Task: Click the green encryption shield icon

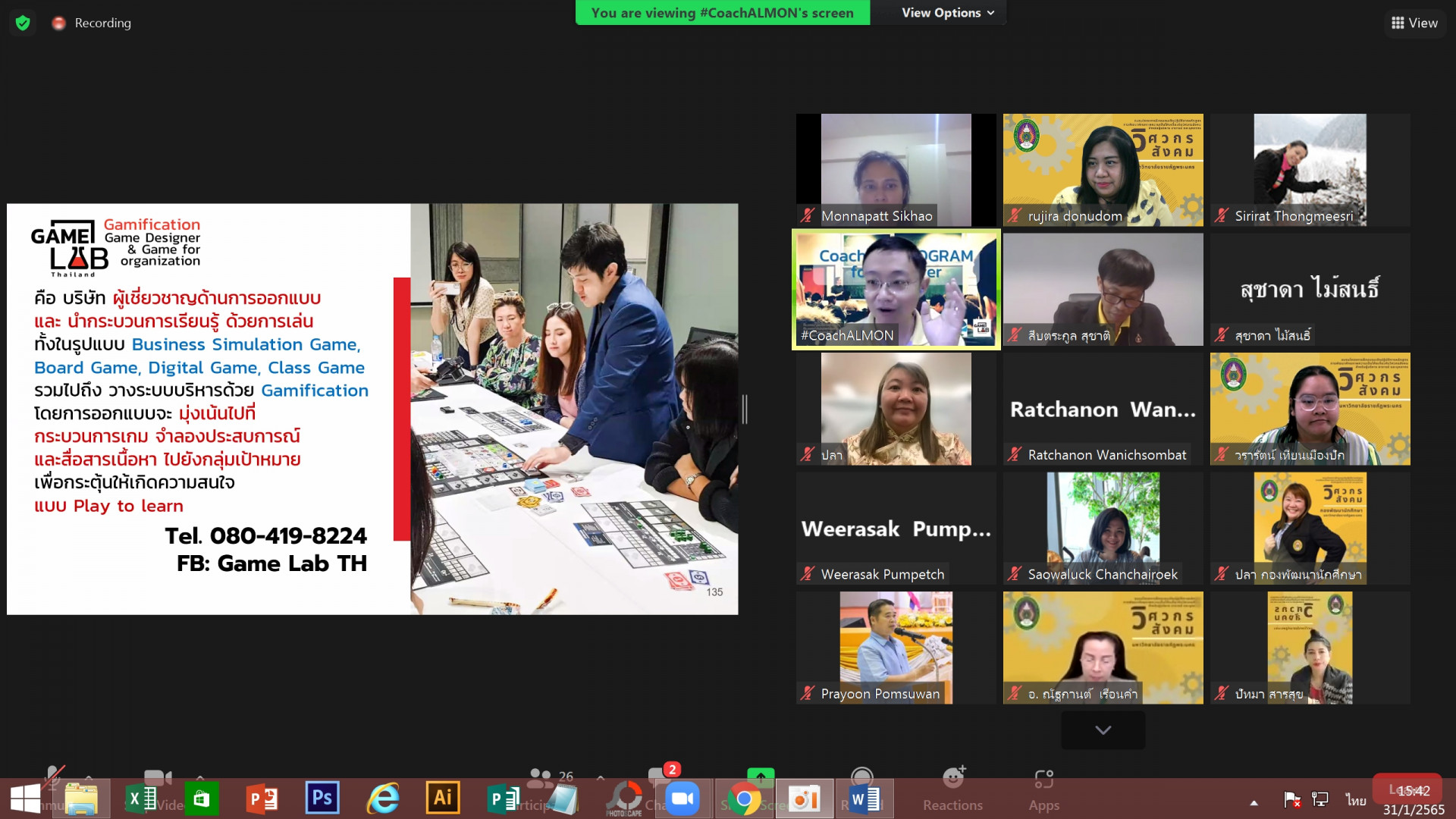Action: (23, 23)
